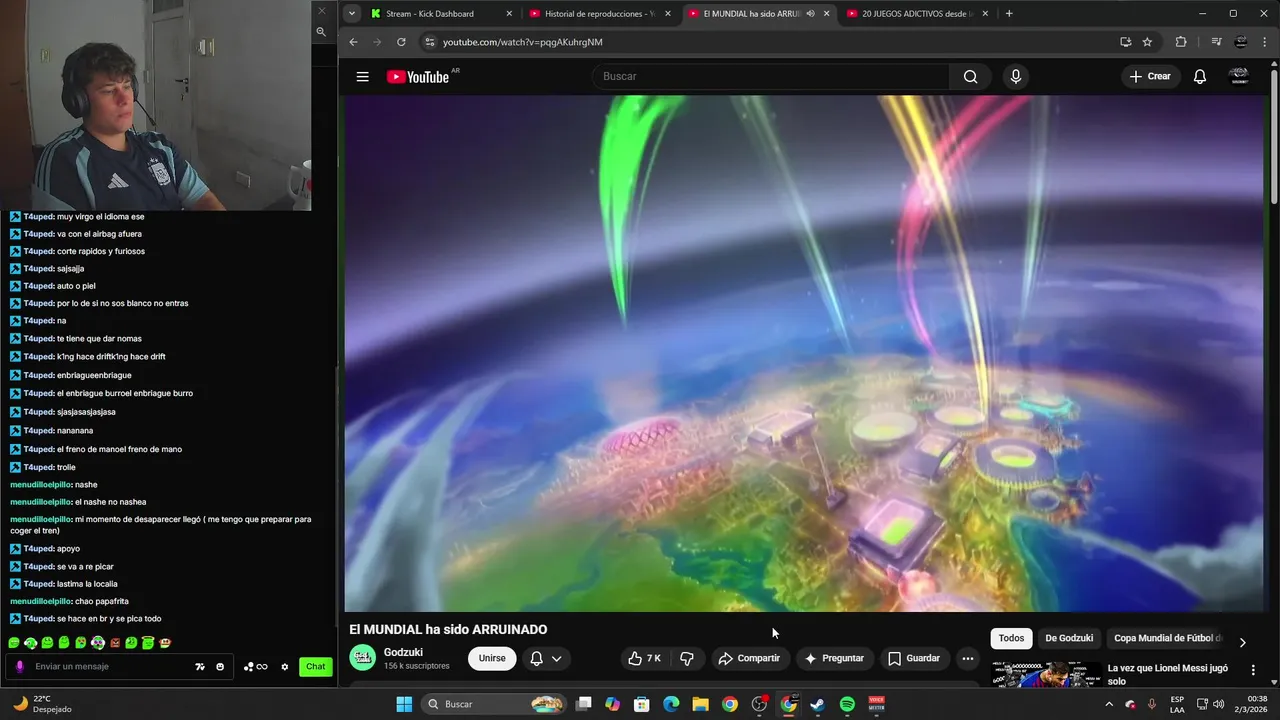Go to the YouTube home logo
The image size is (1280, 720).
pos(418,77)
